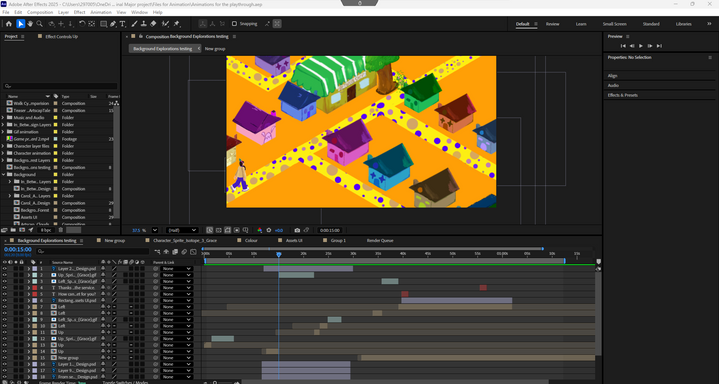Collapse the Background folder in Project

point(3,174)
